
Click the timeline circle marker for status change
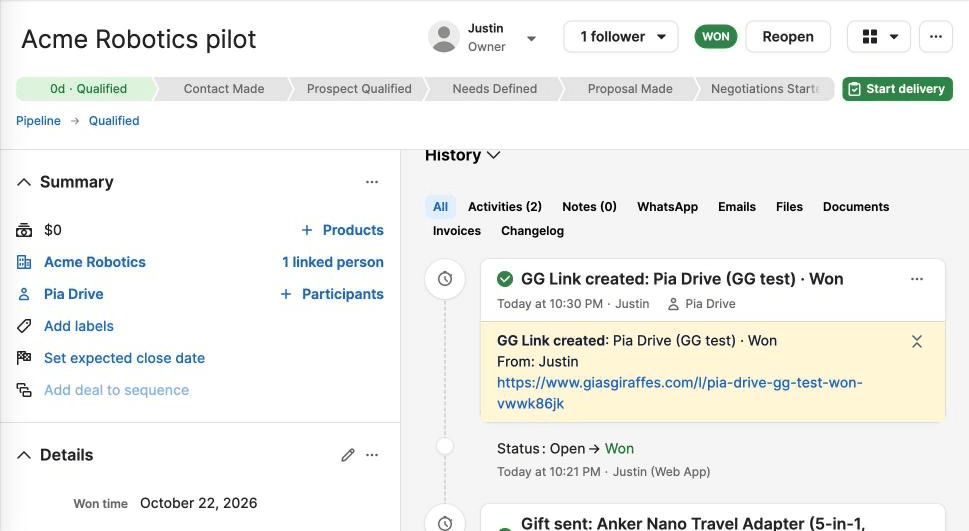point(445,446)
